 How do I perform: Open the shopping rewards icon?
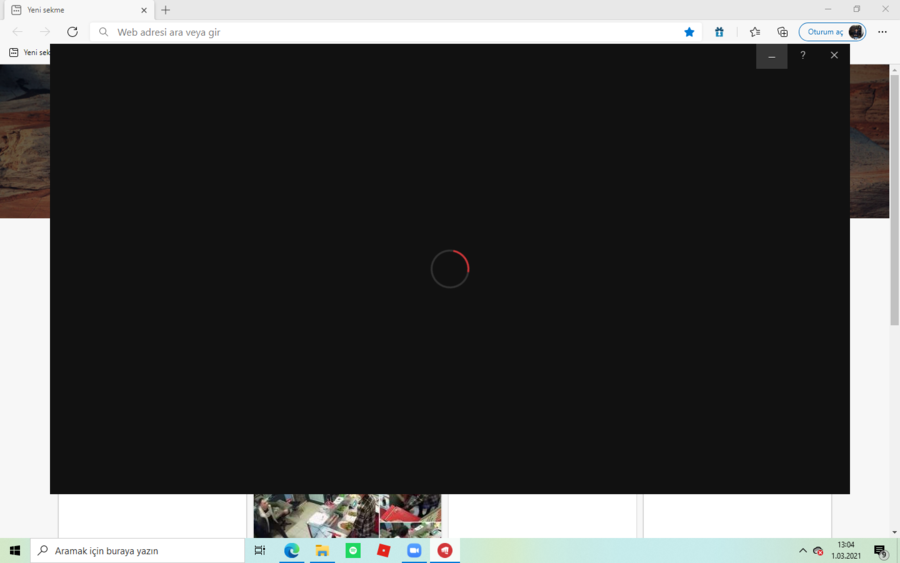(719, 32)
